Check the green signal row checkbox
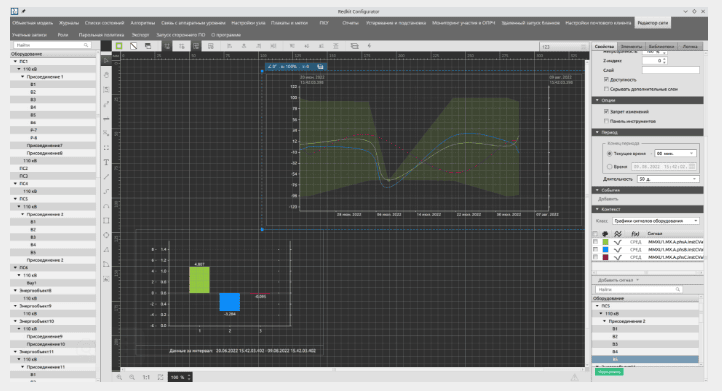The height and width of the screenshot is (391, 722). [x=595, y=242]
